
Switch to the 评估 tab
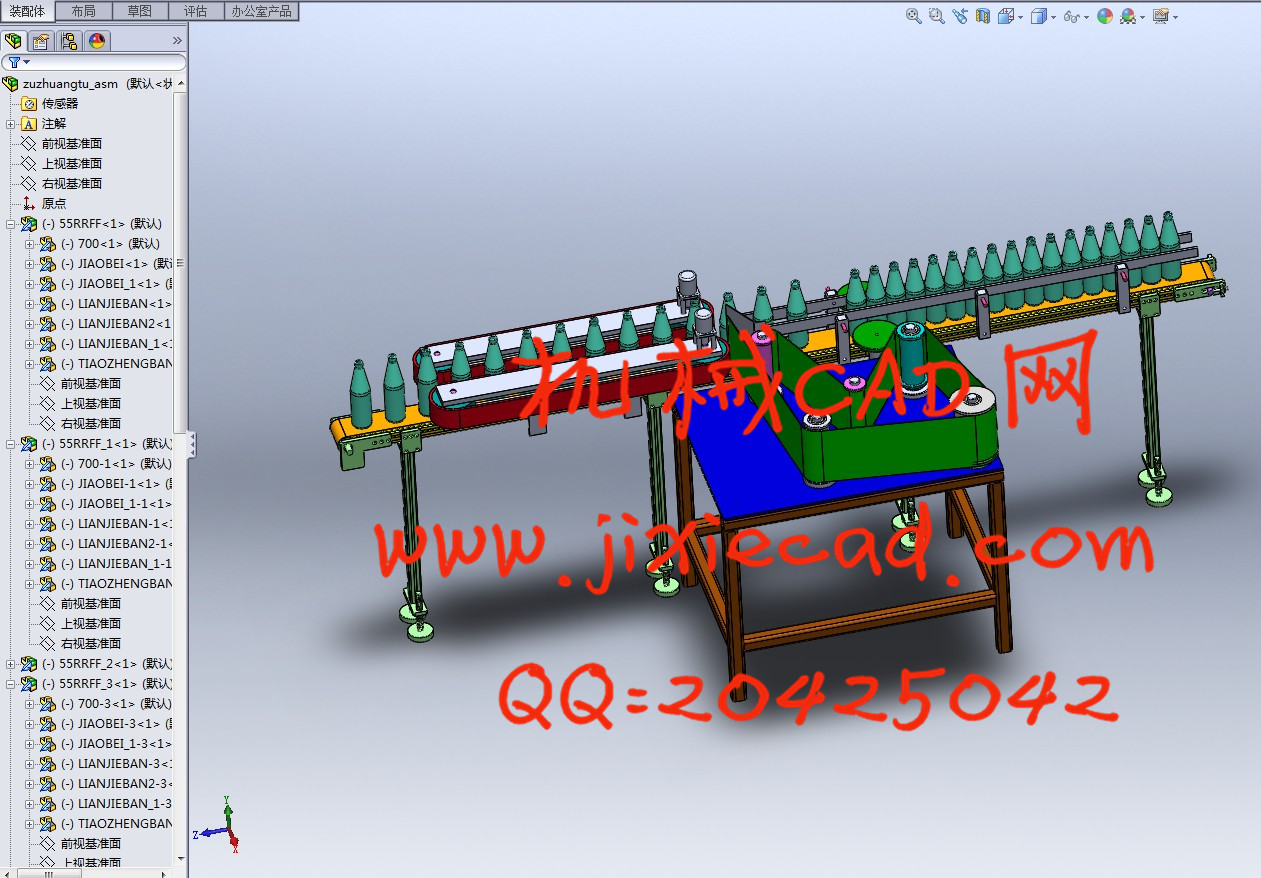point(196,11)
